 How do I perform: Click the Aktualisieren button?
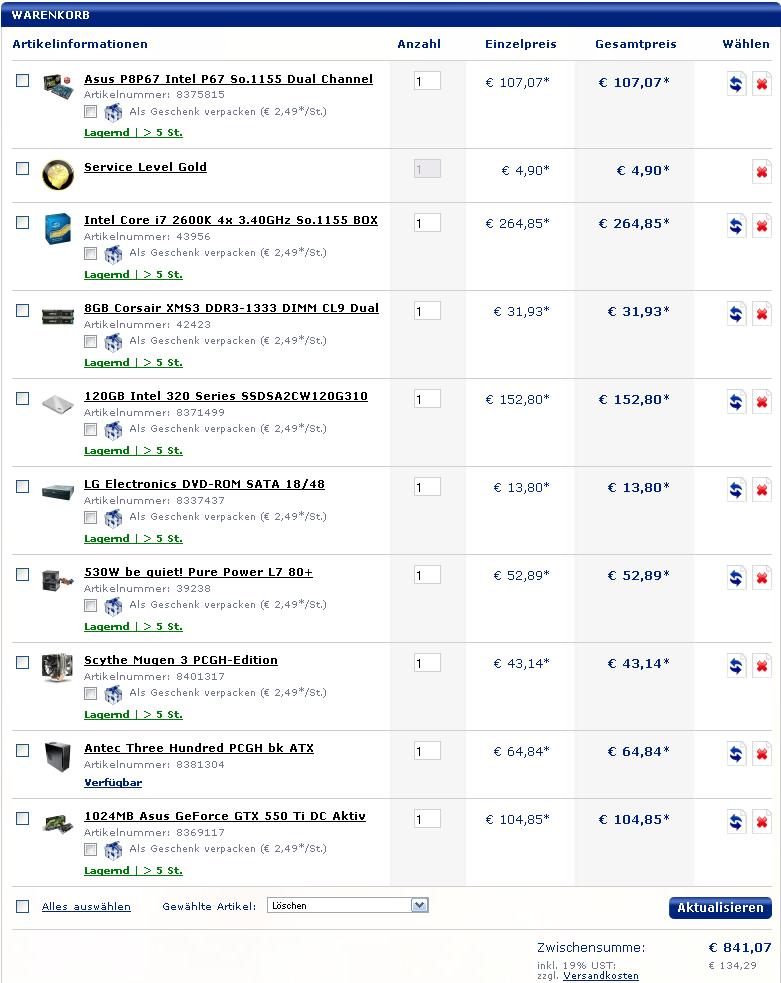click(x=720, y=908)
